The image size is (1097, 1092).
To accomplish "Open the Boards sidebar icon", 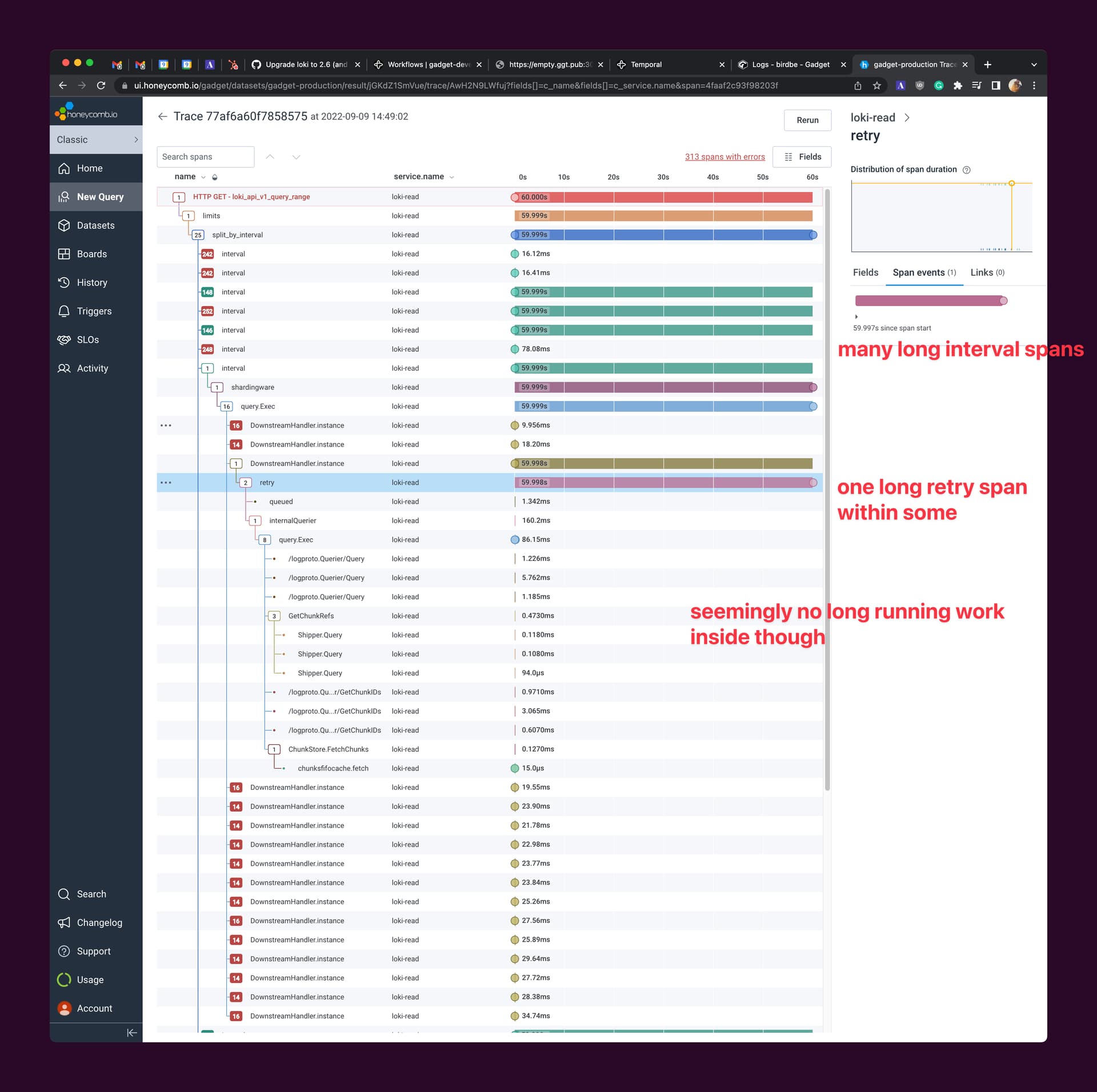I will [x=64, y=254].
